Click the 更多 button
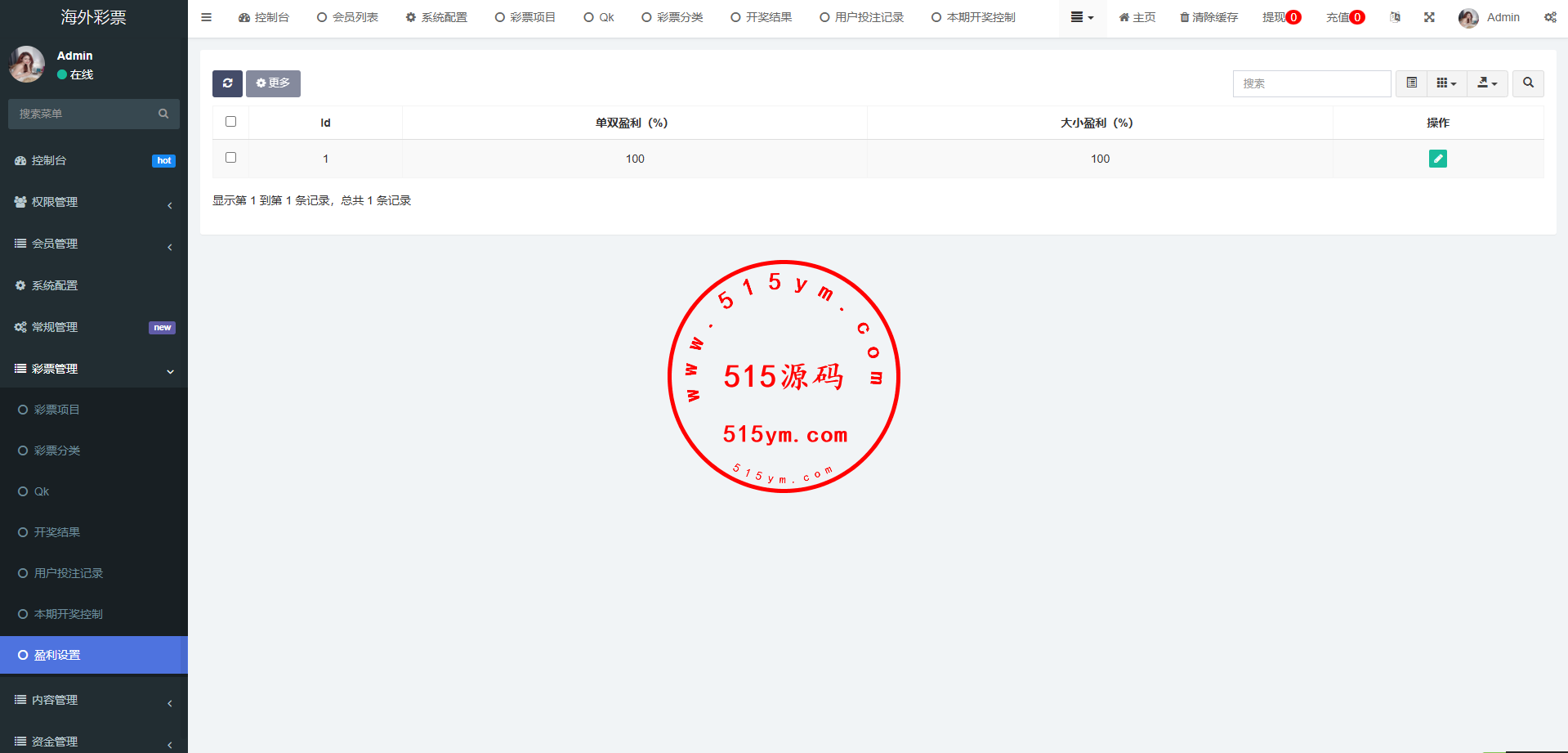Screen dimensions: 1568x753 [x=273, y=83]
